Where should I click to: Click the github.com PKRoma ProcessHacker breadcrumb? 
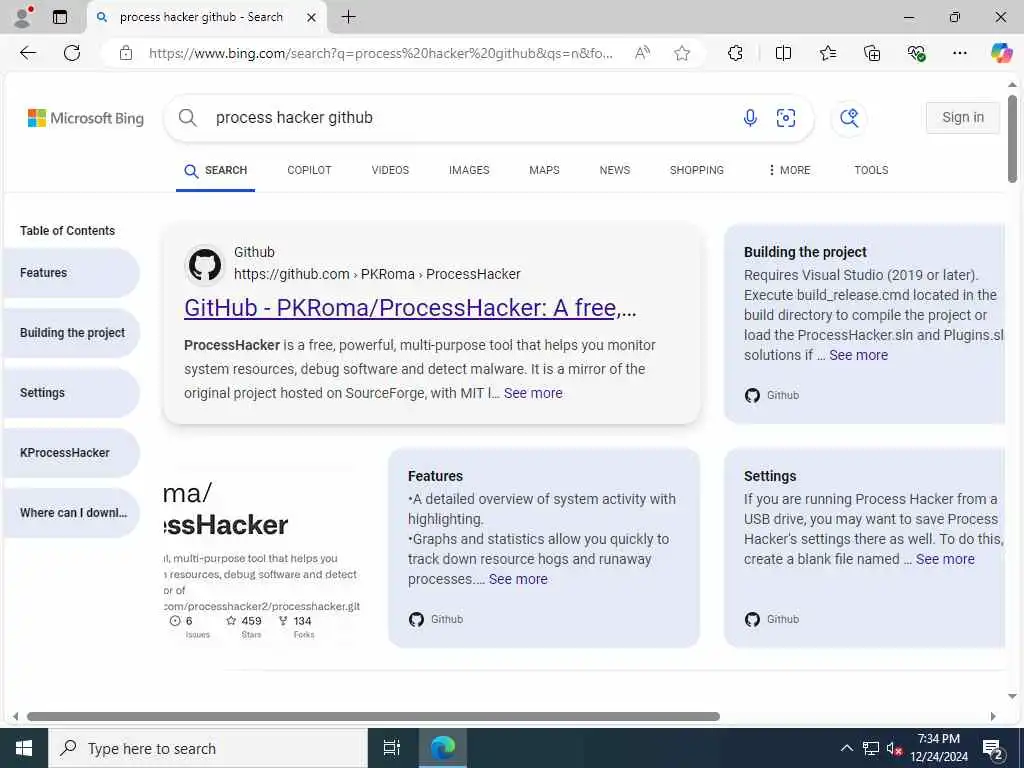pos(377,274)
